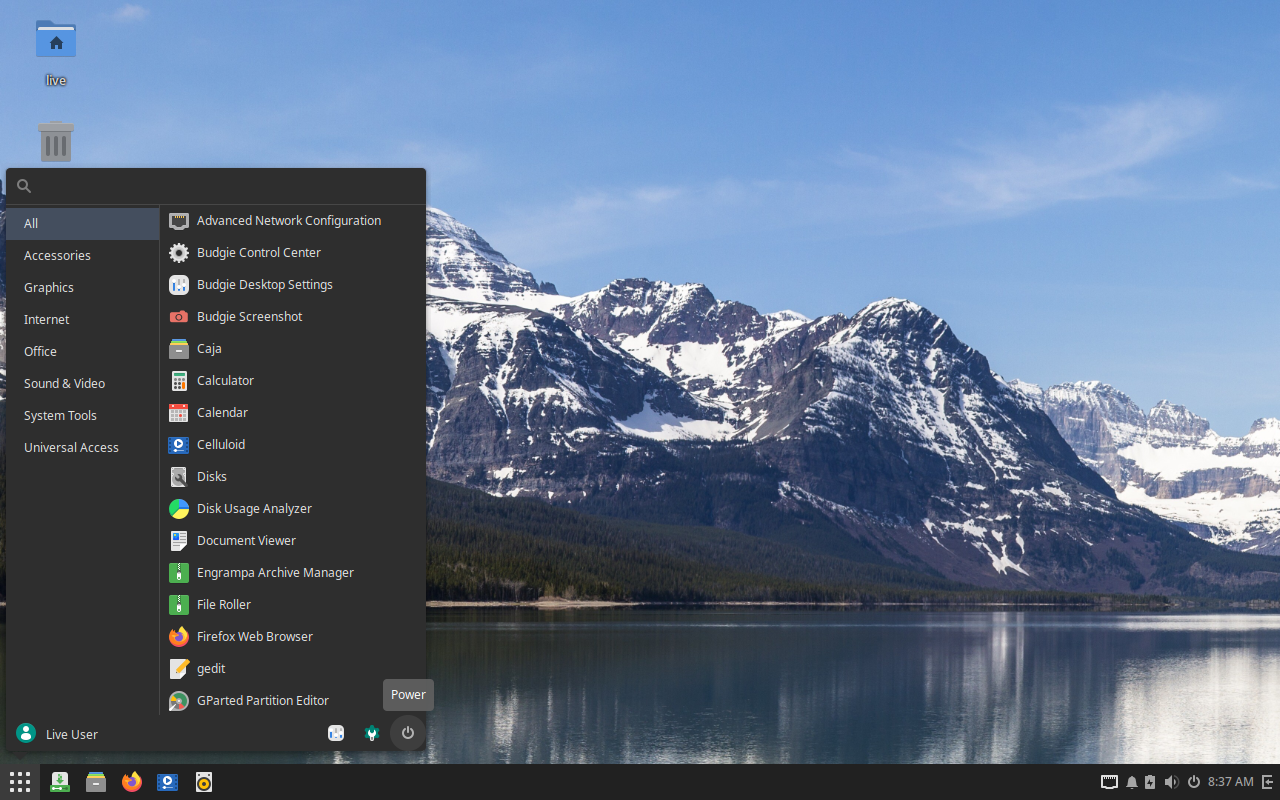This screenshot has height=800, width=1280.
Task: Open Budgie Desktop Settings from menu footer icon
Action: click(336, 733)
